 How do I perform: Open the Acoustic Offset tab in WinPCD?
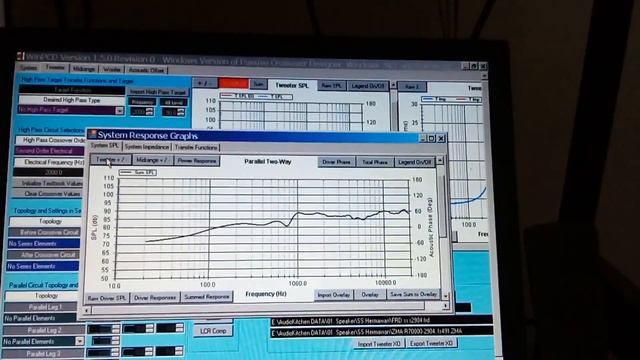pos(146,70)
